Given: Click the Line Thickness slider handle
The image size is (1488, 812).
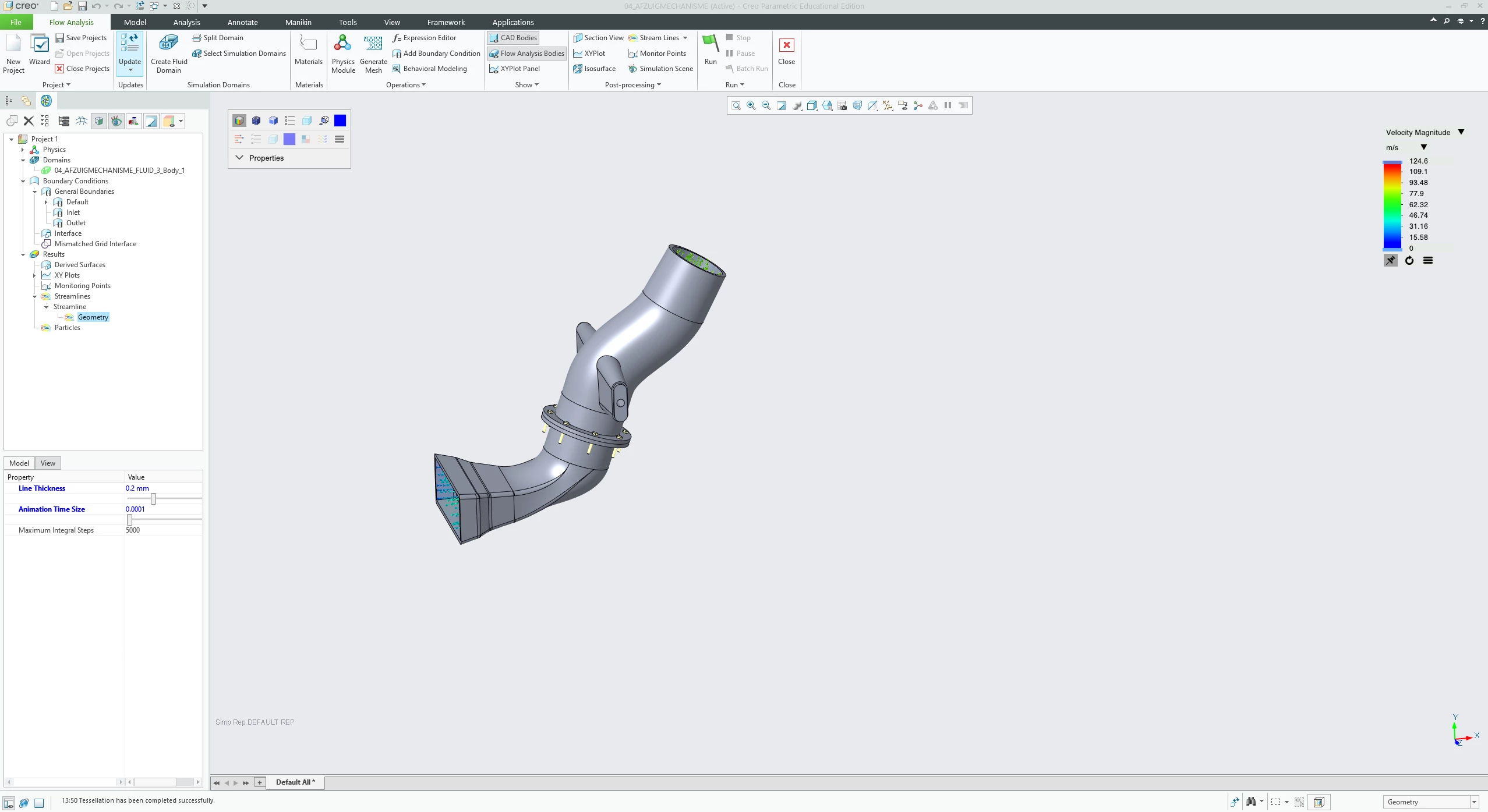Looking at the screenshot, I should (153, 499).
